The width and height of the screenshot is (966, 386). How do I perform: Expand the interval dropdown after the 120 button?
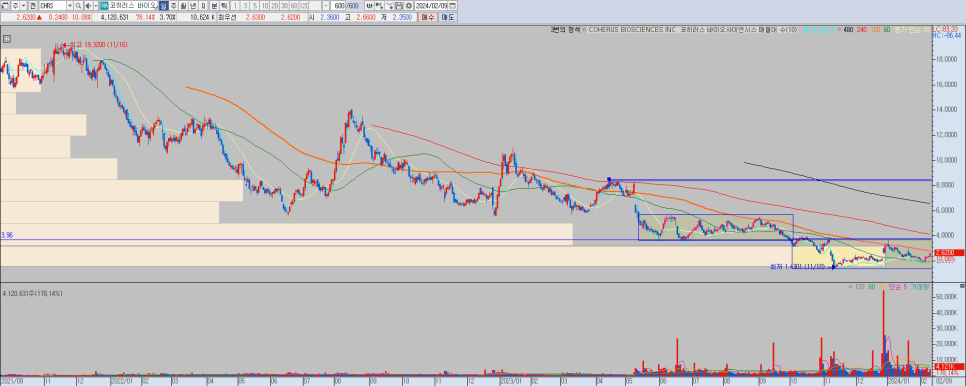(326, 6)
